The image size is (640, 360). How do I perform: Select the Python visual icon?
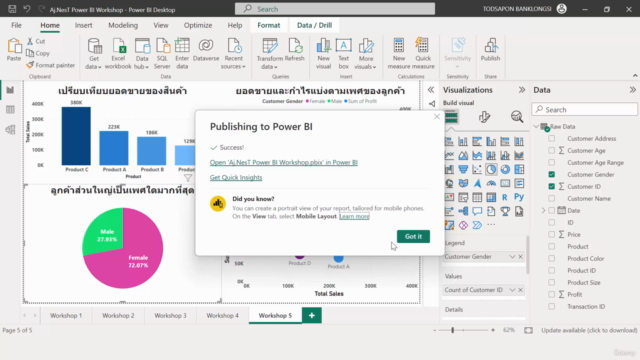coord(519,197)
